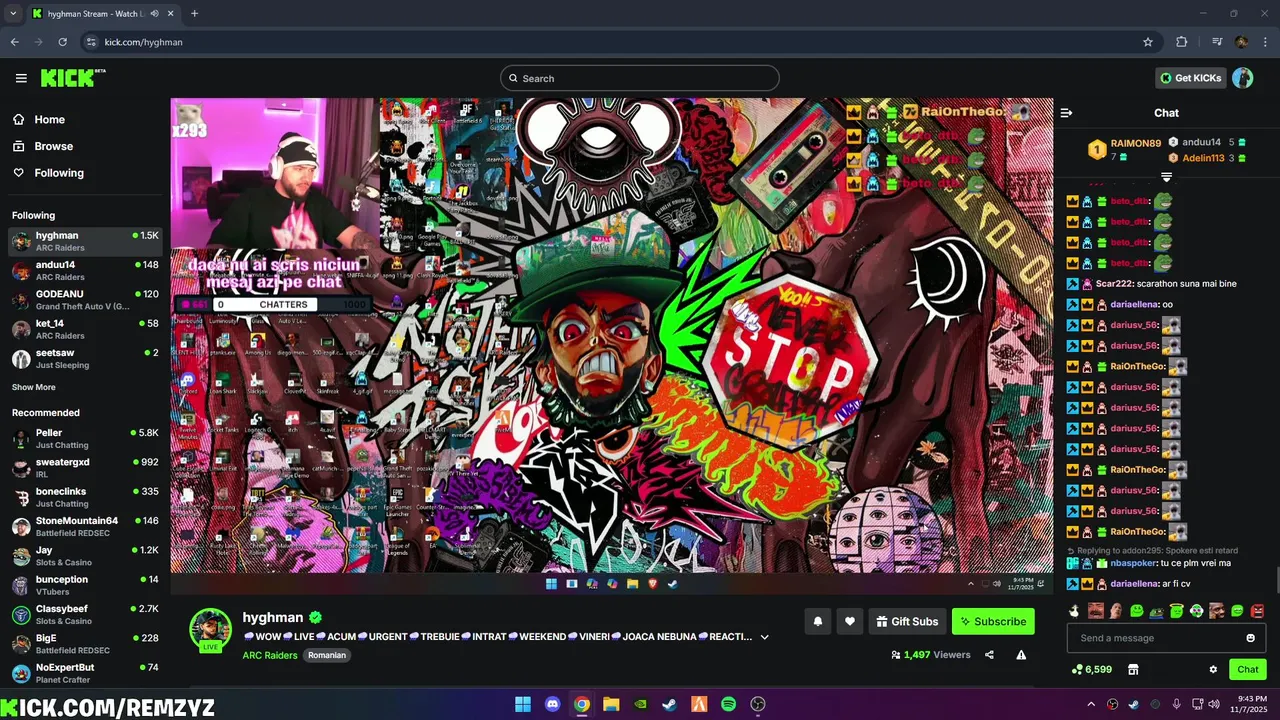Bookmark page with the star icon
The height and width of the screenshot is (720, 1280).
pos(1148,42)
